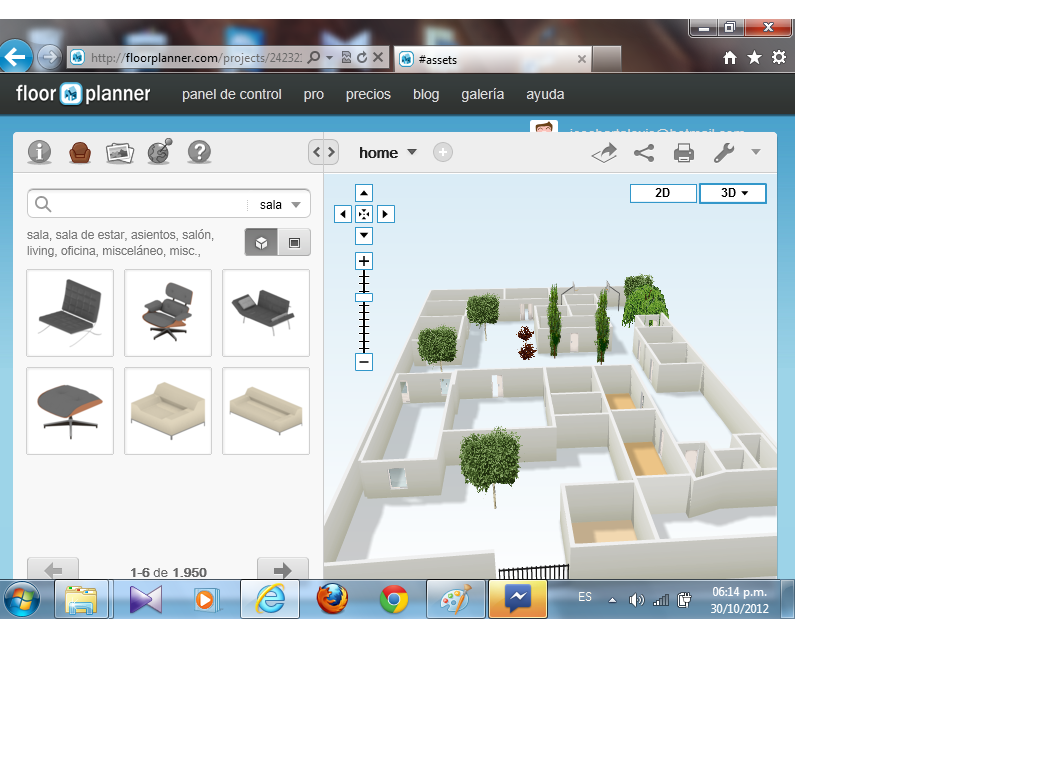Click the share icon
This screenshot has height=778, width=1037.
point(644,153)
